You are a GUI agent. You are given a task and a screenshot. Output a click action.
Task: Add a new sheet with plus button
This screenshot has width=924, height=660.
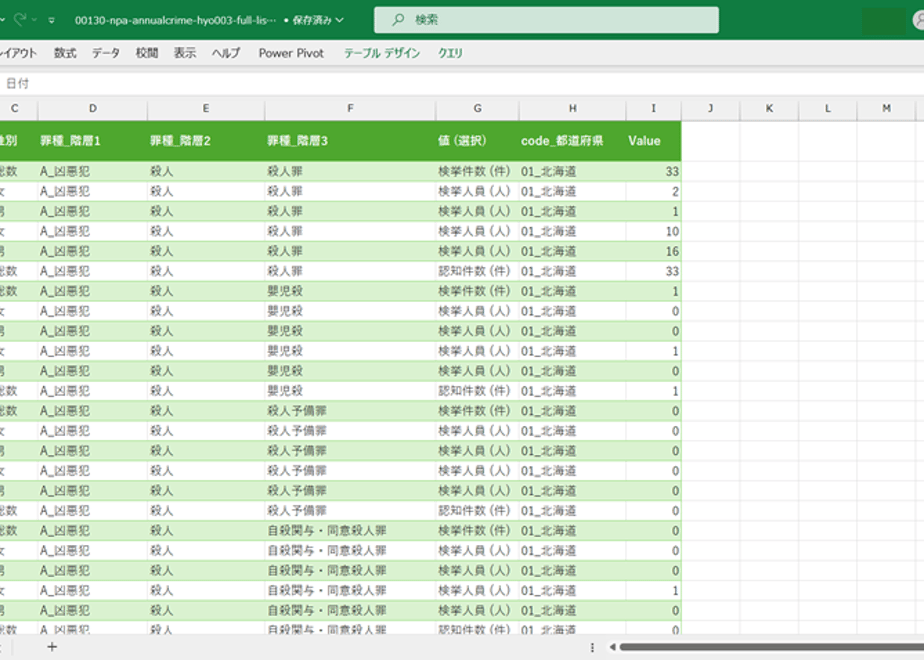[x=52, y=647]
